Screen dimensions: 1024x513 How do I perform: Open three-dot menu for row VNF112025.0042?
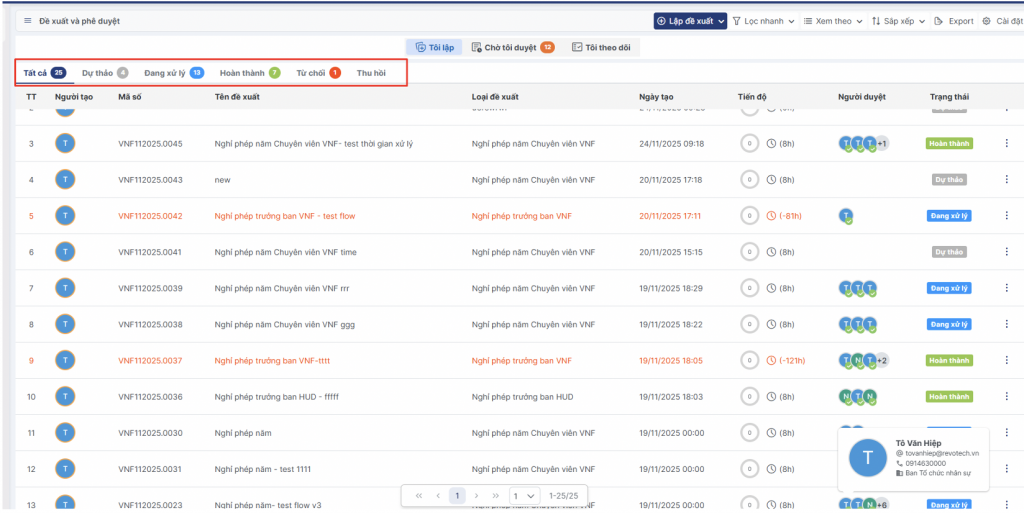point(1006,216)
